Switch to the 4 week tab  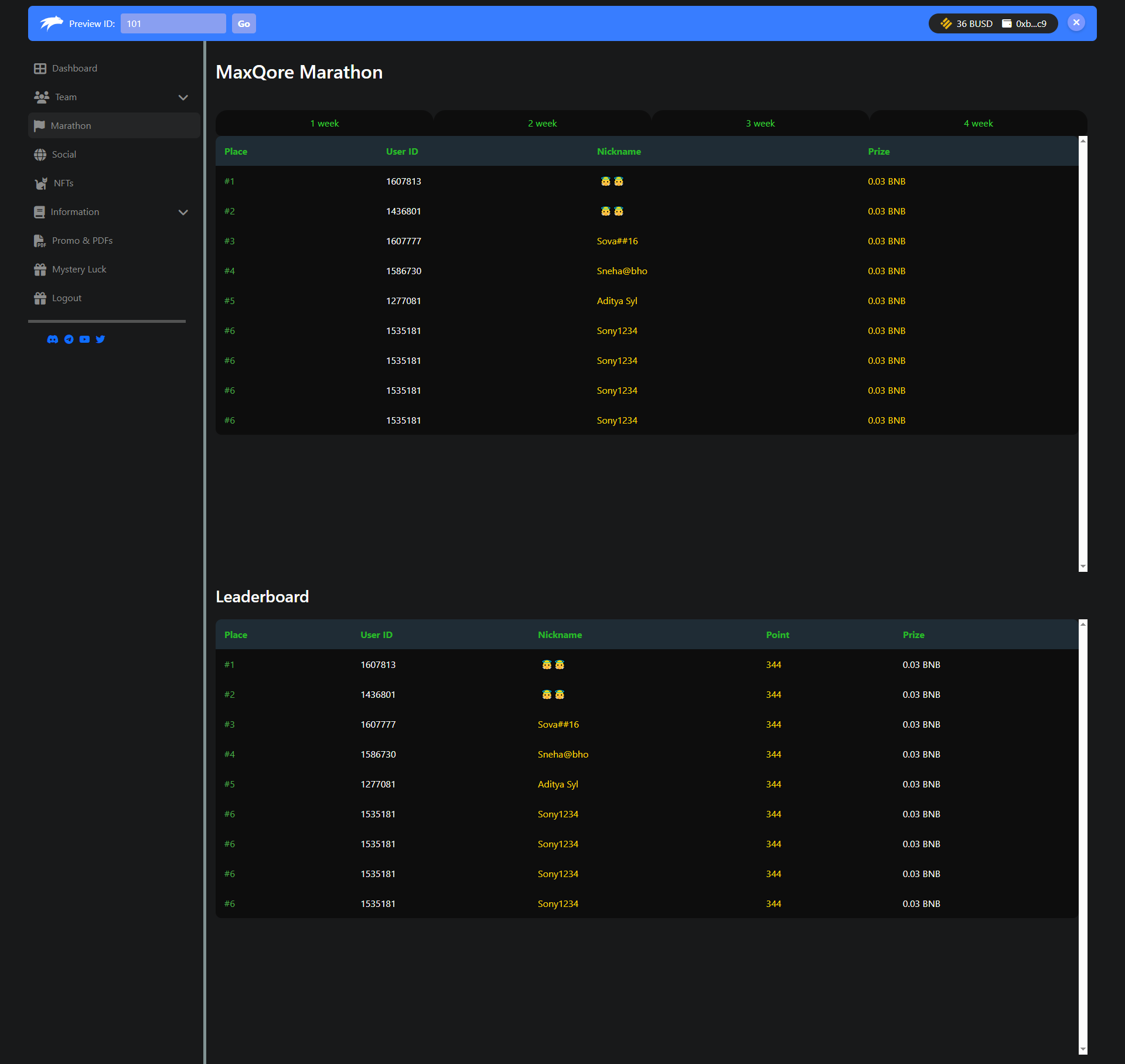979,124
